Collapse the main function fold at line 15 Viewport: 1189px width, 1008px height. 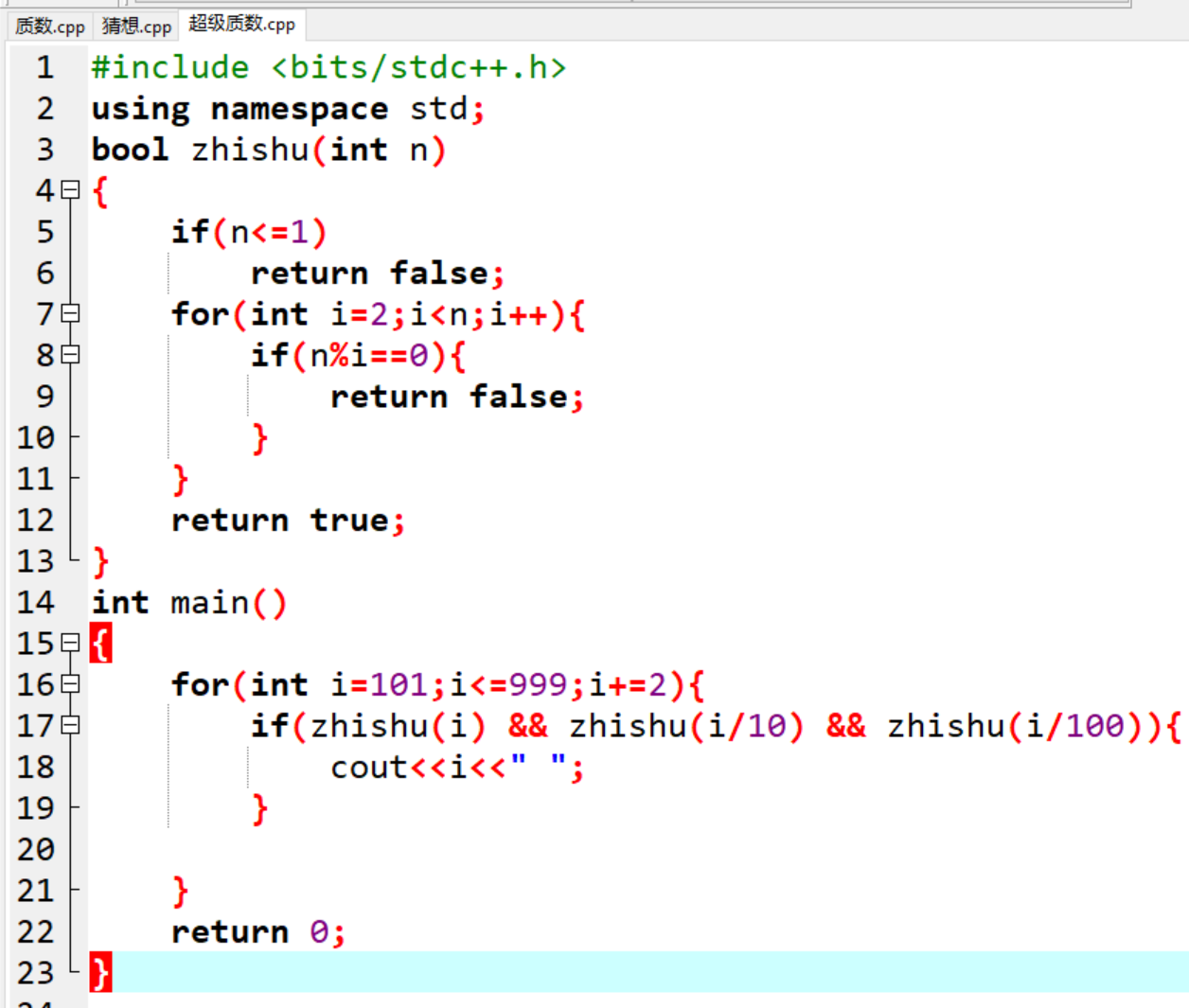[x=70, y=644]
